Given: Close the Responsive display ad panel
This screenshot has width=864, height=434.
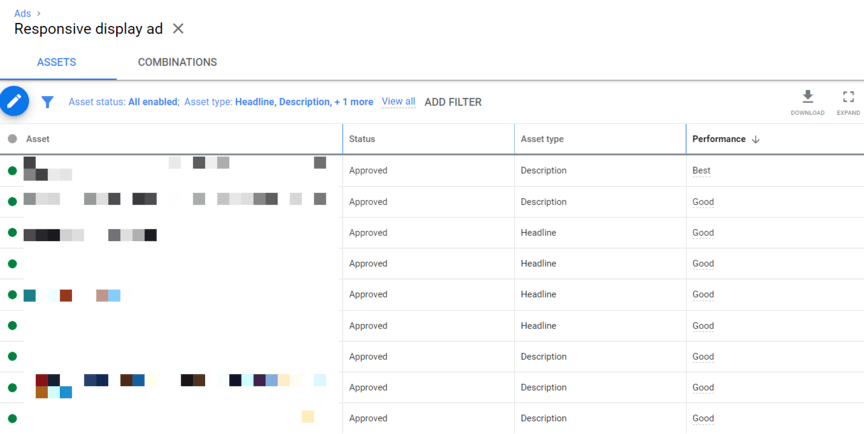Looking at the screenshot, I should click(x=178, y=29).
